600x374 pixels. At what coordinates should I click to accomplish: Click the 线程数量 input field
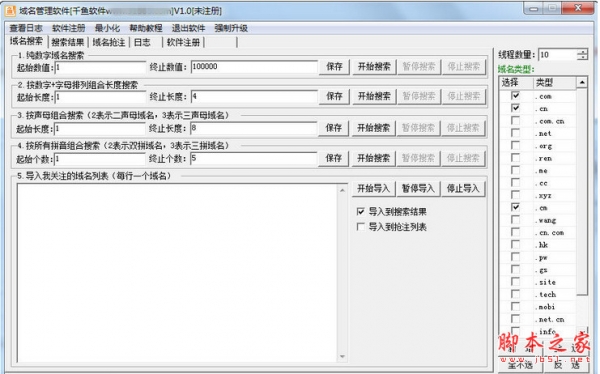pyautogui.click(x=558, y=55)
